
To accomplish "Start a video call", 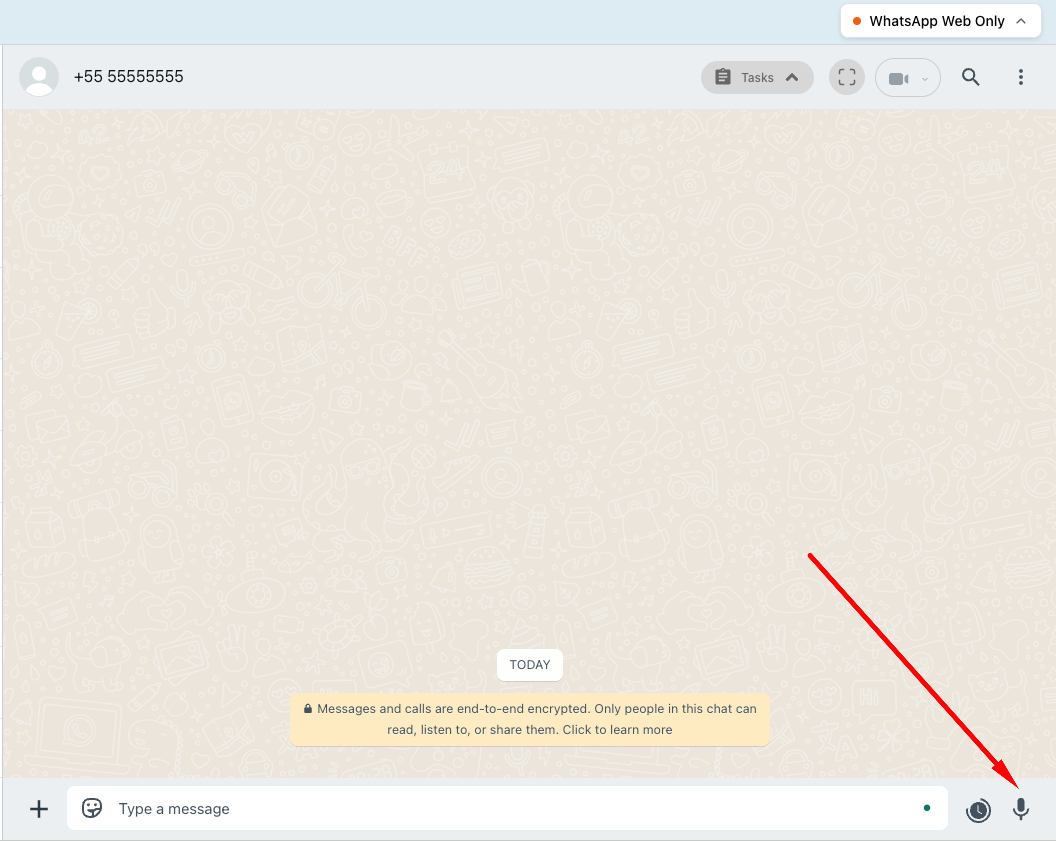I will coord(899,77).
